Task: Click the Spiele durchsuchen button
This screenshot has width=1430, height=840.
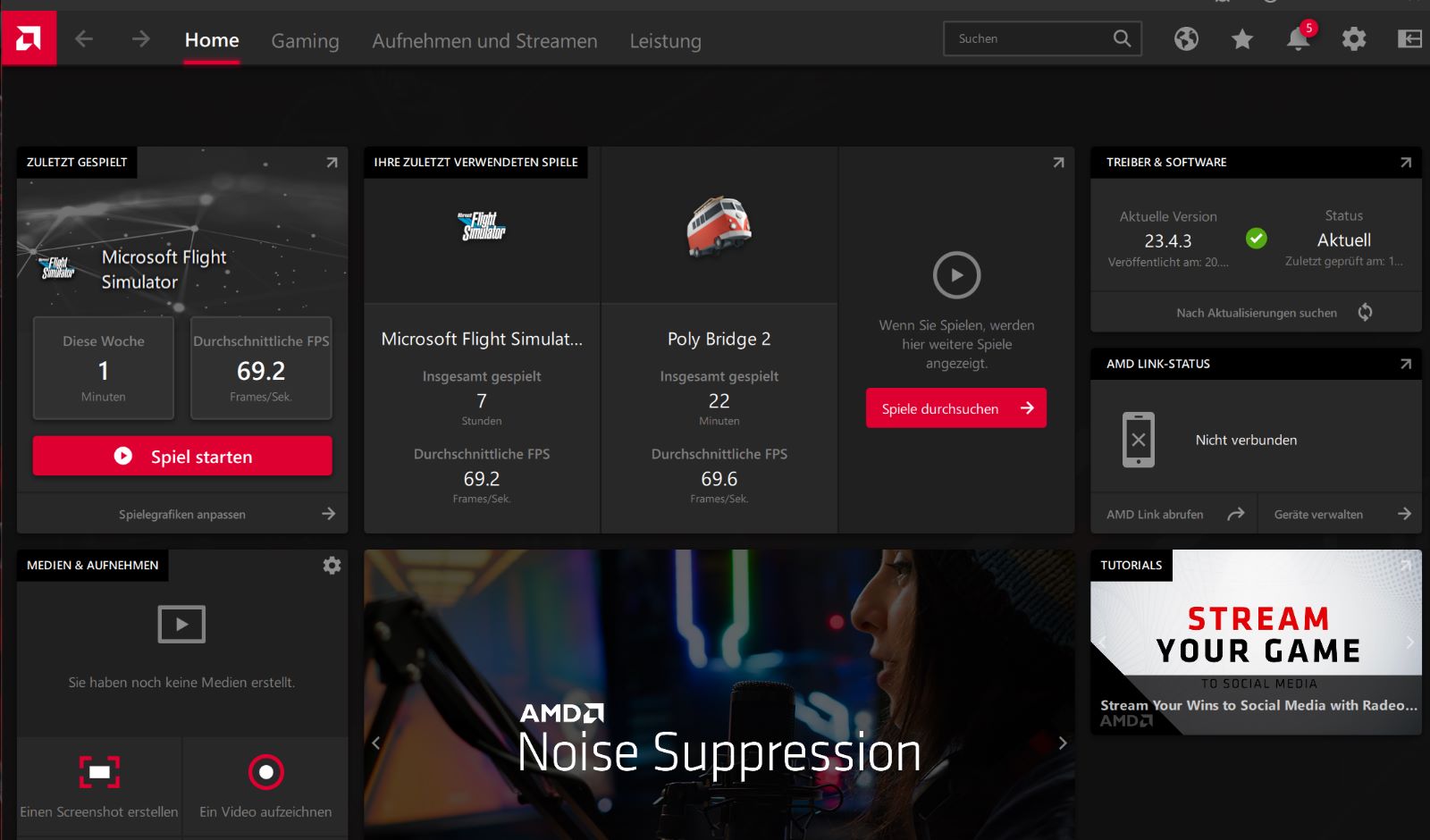Action: coord(956,408)
